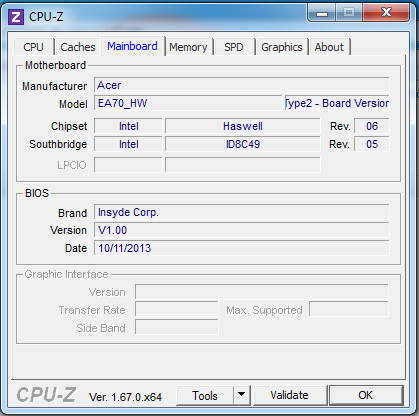The width and height of the screenshot is (419, 416).
Task: Select the BIOS Date field 10/11/2013
Action: click(242, 248)
